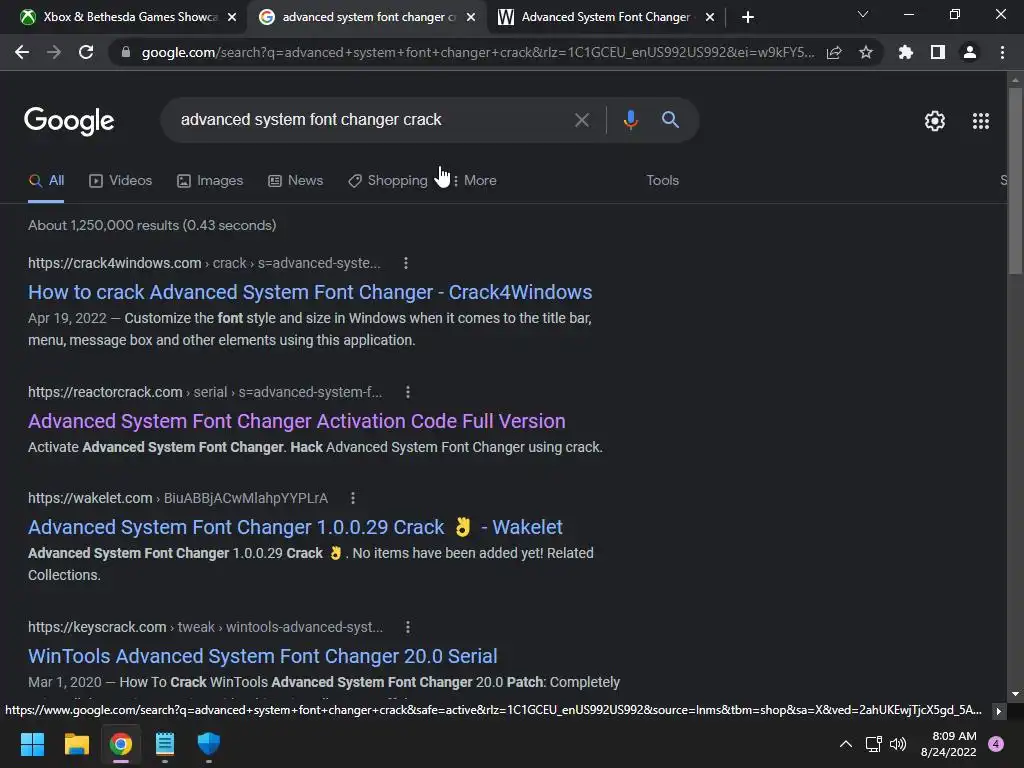Close the Xbox & Bethesda tab

pyautogui.click(x=232, y=17)
